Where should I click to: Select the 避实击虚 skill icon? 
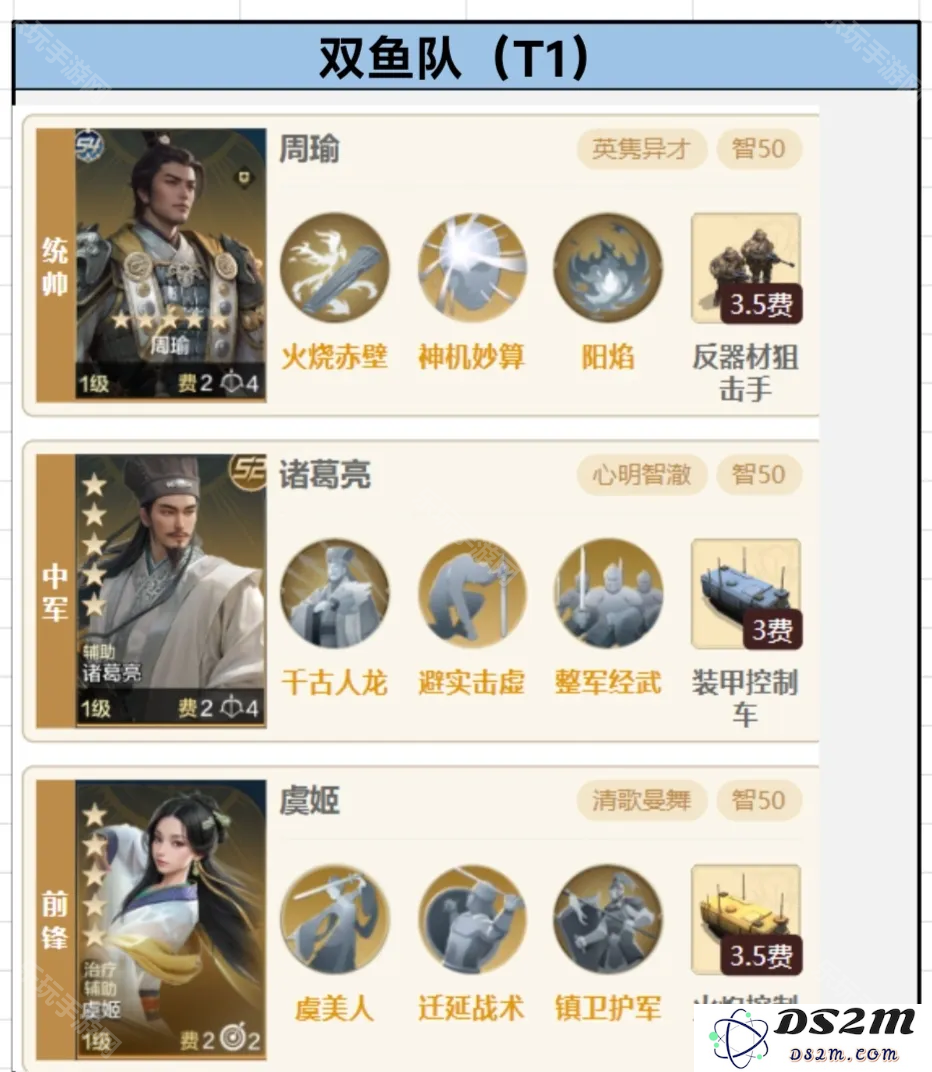[x=472, y=593]
